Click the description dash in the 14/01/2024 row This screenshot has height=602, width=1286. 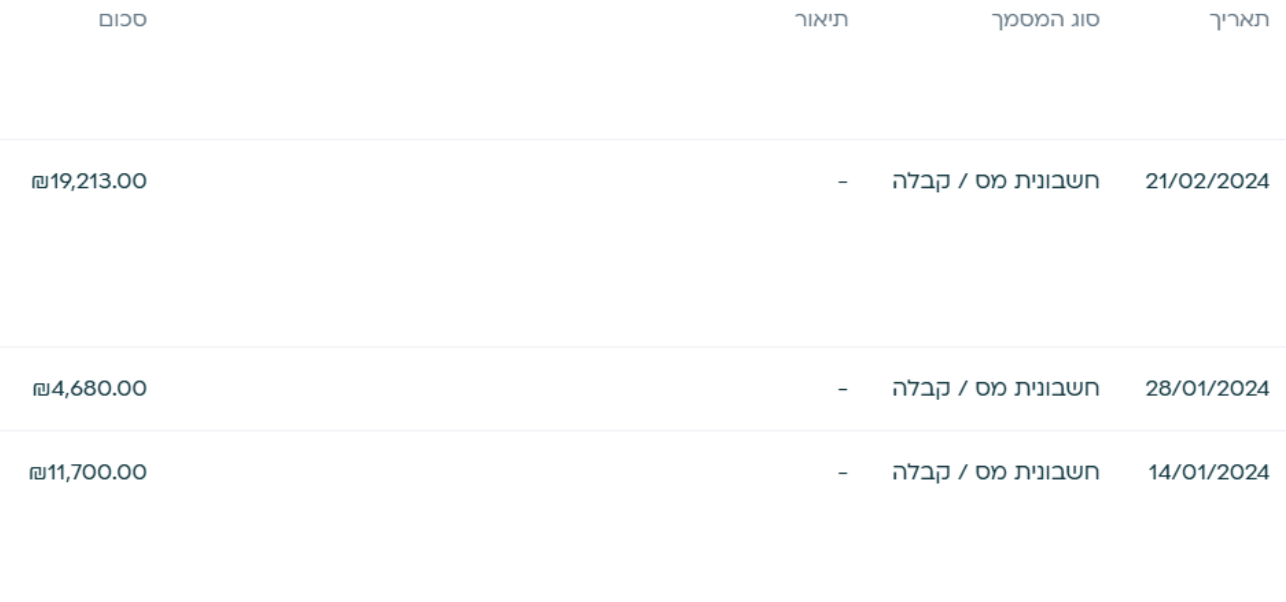point(843,472)
